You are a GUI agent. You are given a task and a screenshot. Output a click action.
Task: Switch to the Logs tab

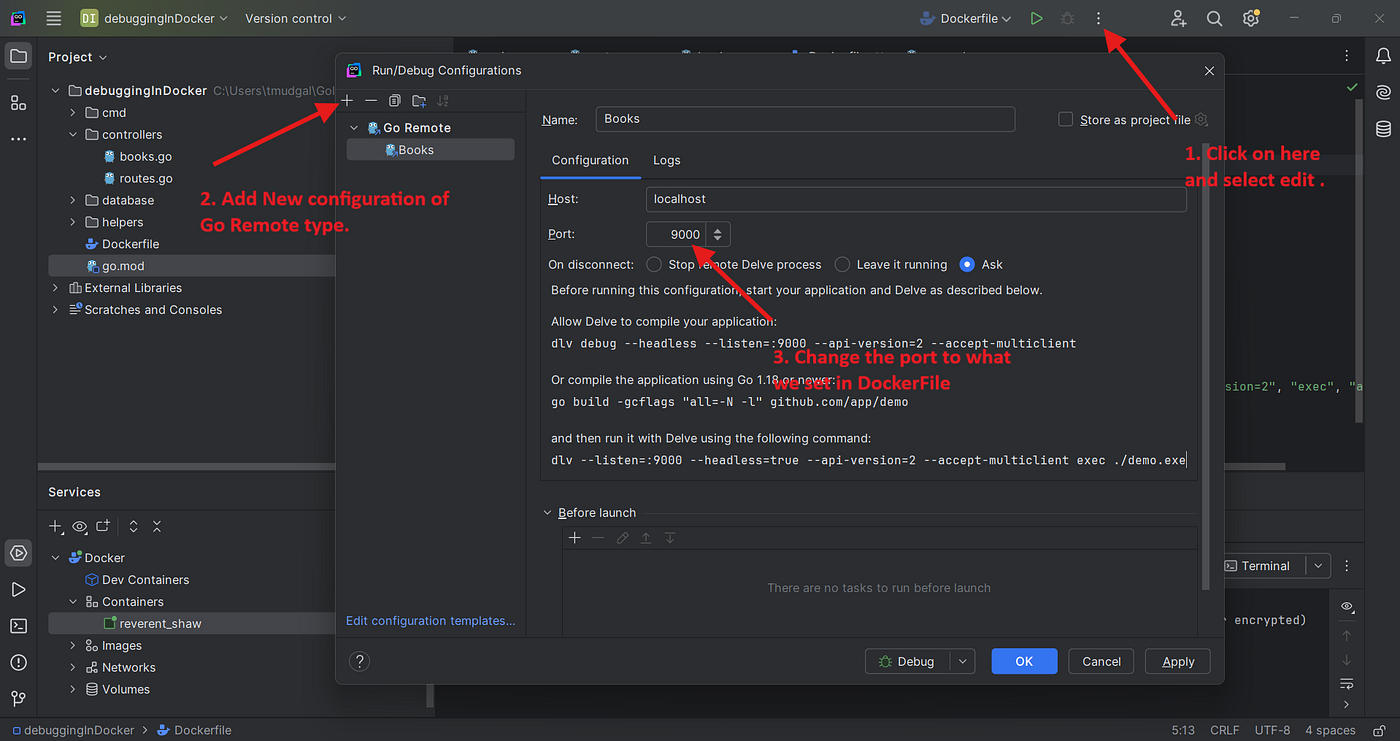coord(667,160)
